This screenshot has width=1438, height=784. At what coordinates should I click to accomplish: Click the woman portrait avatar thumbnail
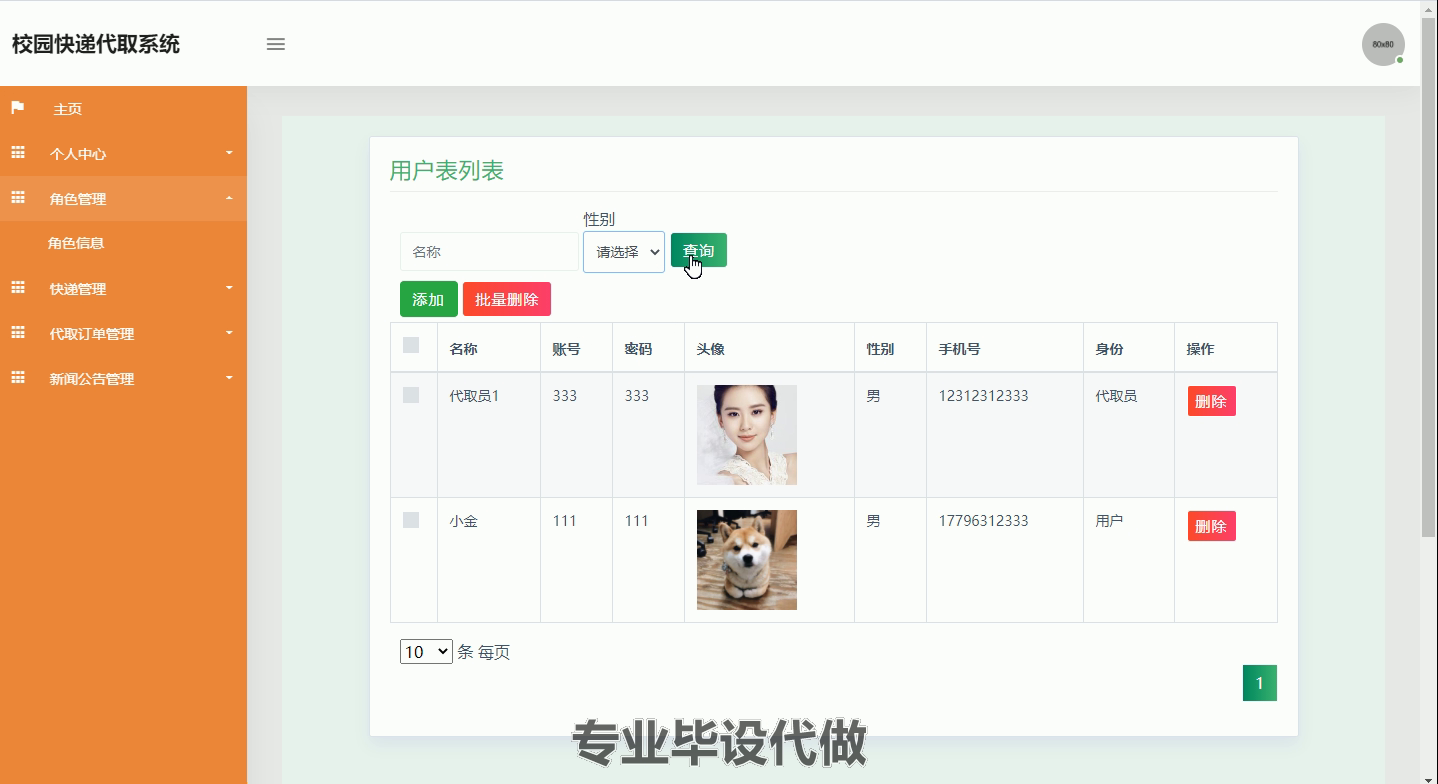pos(747,435)
